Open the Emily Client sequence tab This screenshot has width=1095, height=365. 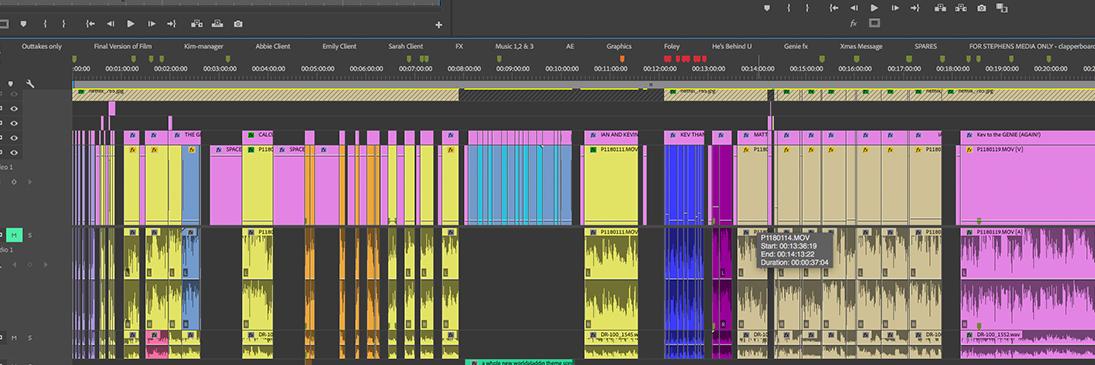click(x=339, y=46)
